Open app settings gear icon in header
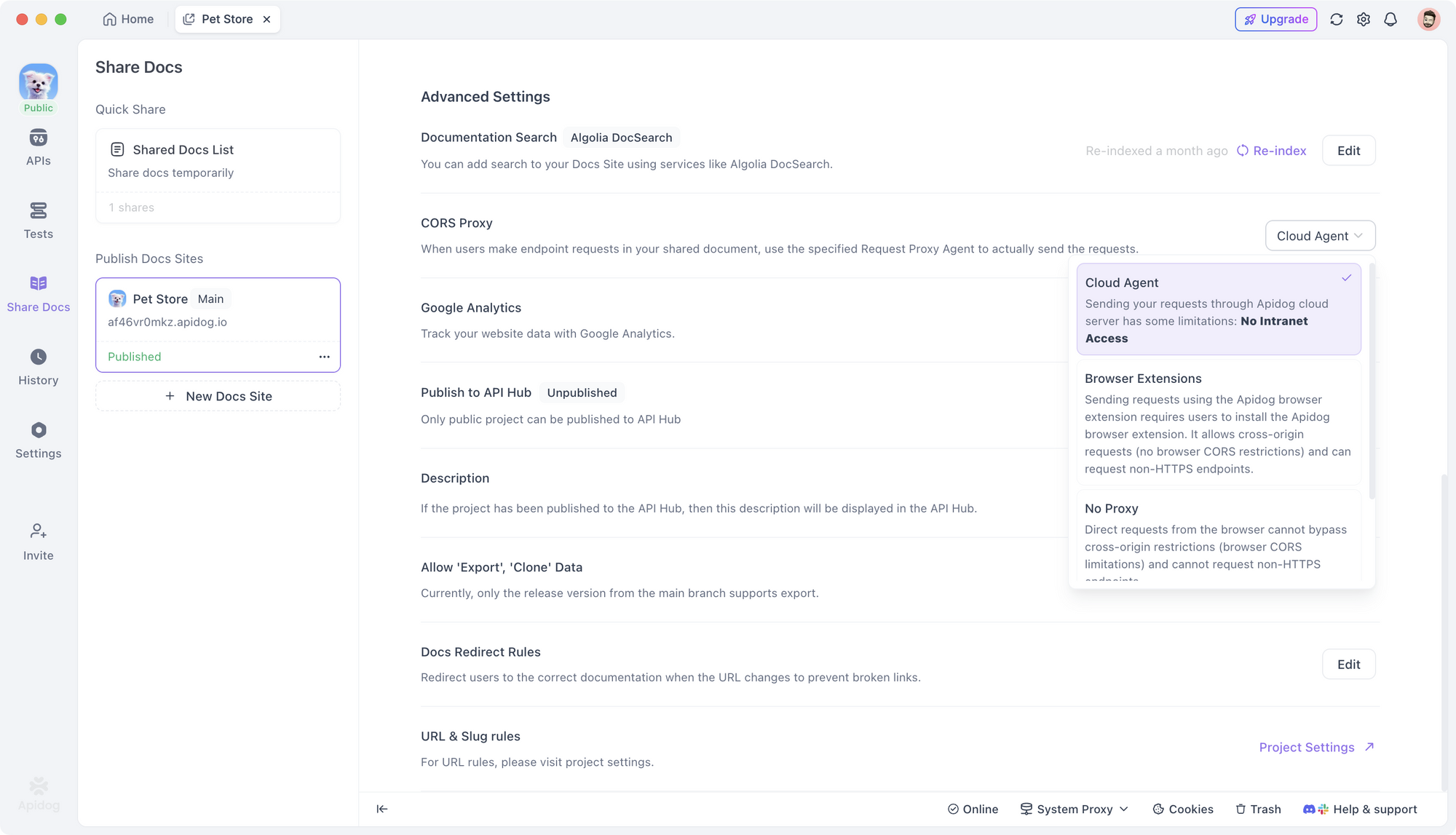Viewport: 1456px width, 835px height. coord(1364,20)
